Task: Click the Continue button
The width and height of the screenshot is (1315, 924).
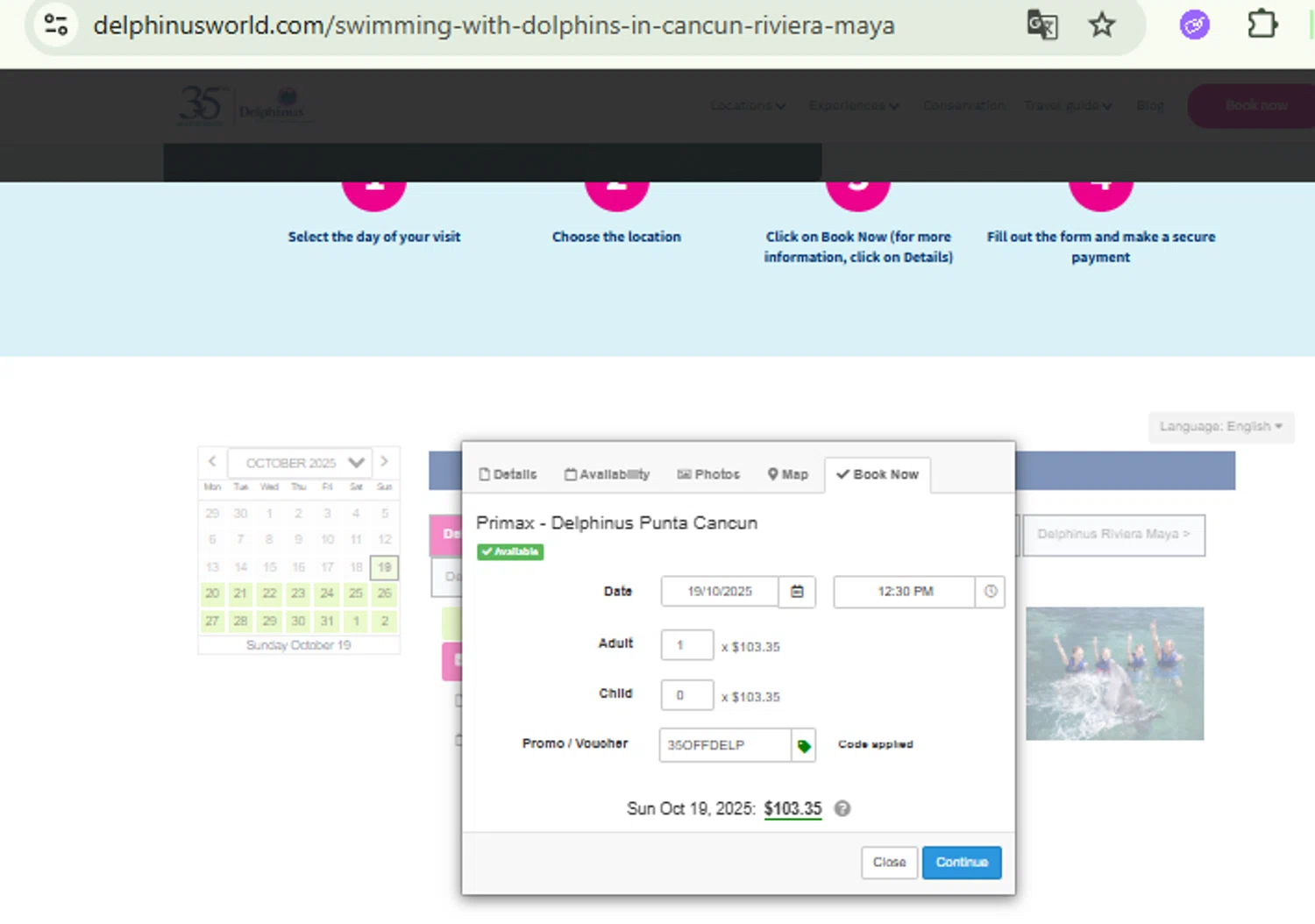Action: tap(962, 863)
